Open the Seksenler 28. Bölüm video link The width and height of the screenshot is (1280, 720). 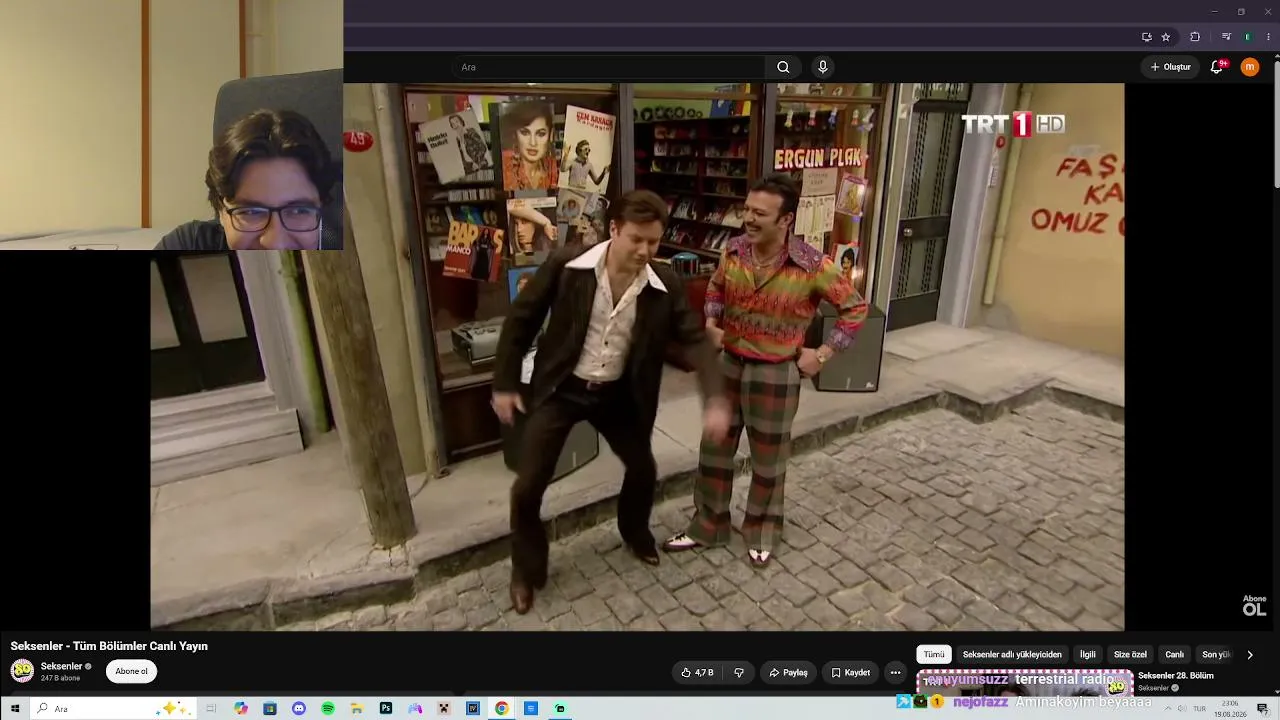click(1176, 676)
